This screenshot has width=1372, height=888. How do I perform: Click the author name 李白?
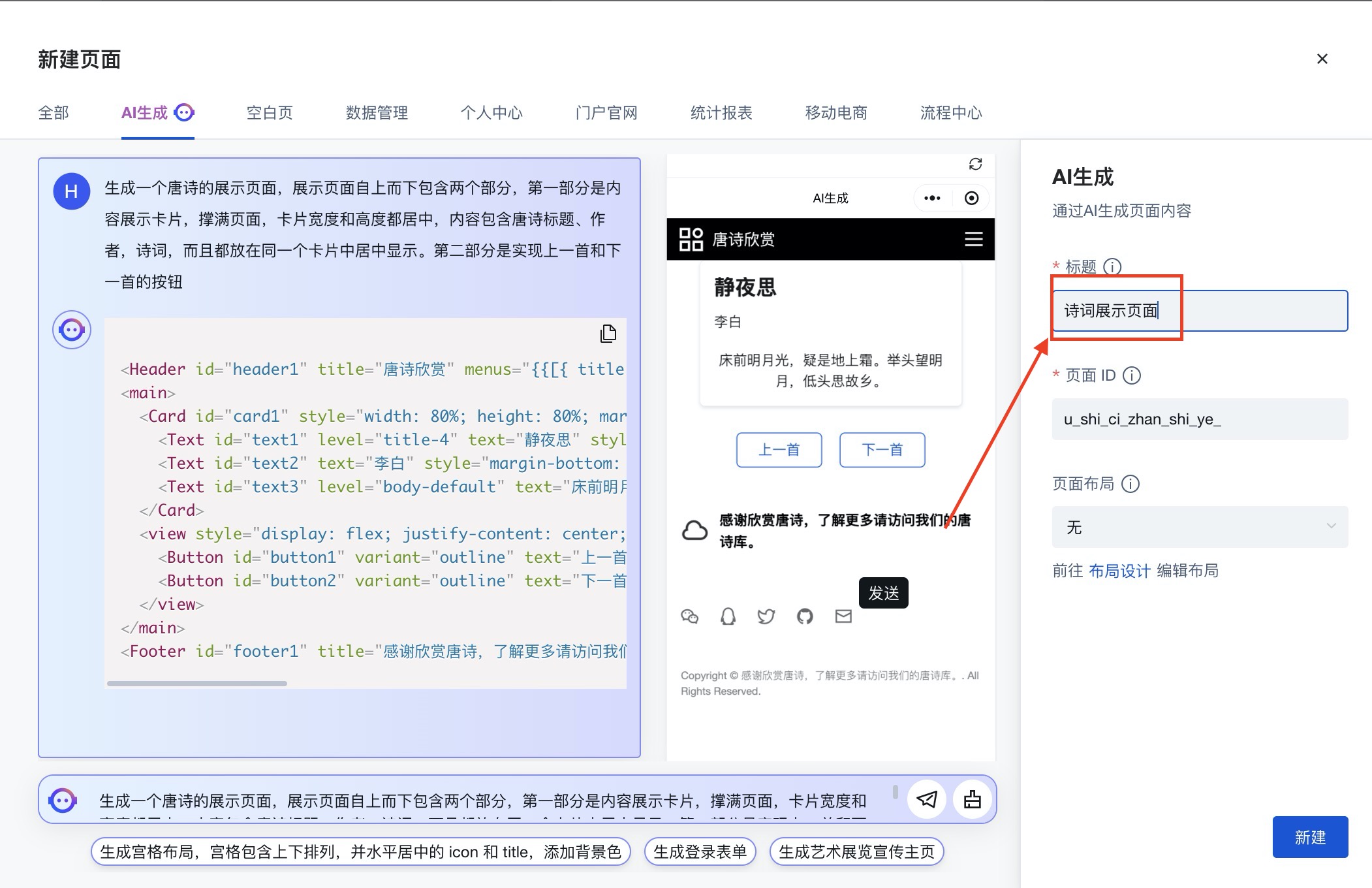728,321
